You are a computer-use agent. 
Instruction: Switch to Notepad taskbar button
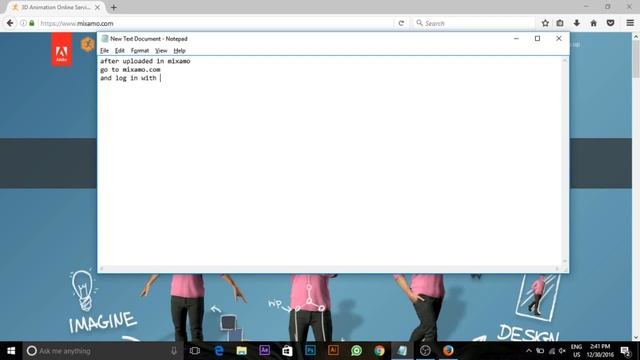402,351
